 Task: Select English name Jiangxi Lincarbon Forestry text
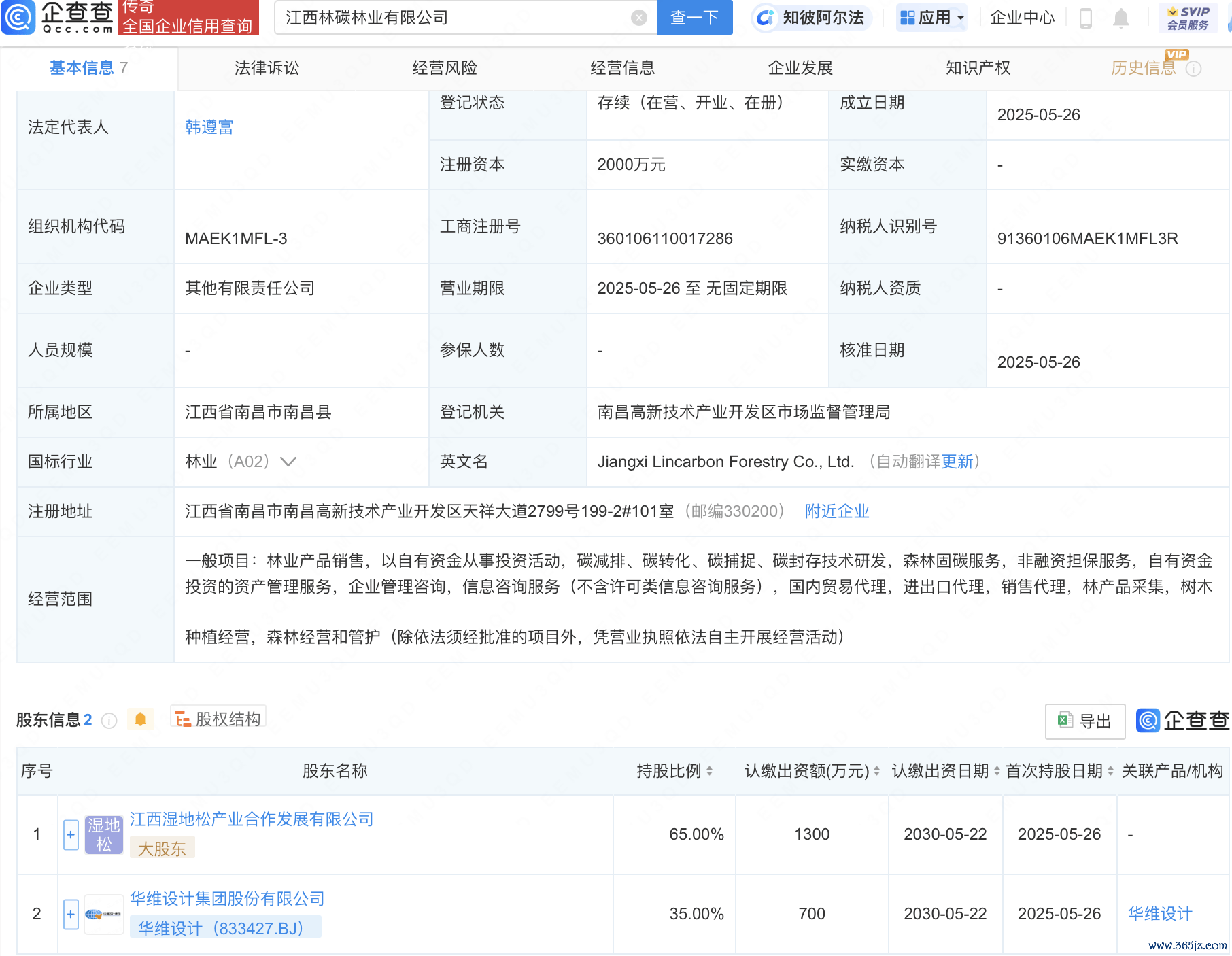click(725, 462)
